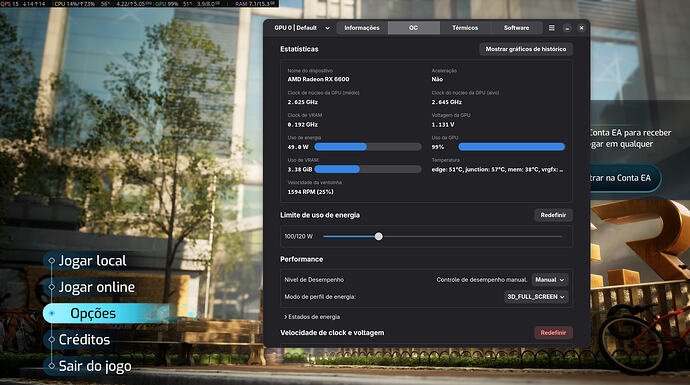Select the OC tab
The image size is (690, 385).
[414, 28]
